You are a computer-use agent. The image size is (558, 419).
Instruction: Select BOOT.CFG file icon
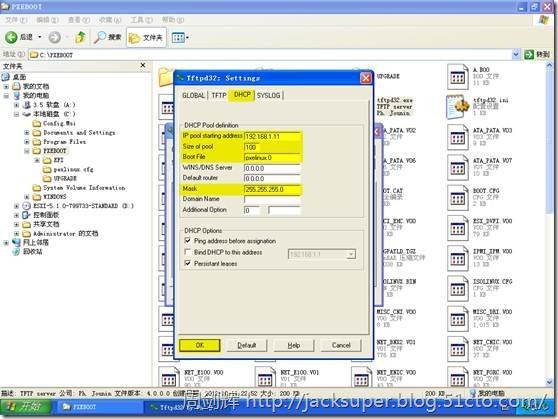click(458, 198)
